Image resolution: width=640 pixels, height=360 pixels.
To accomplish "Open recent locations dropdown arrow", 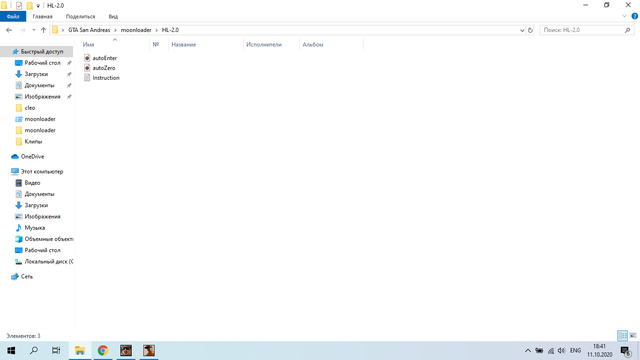I will (33, 30).
